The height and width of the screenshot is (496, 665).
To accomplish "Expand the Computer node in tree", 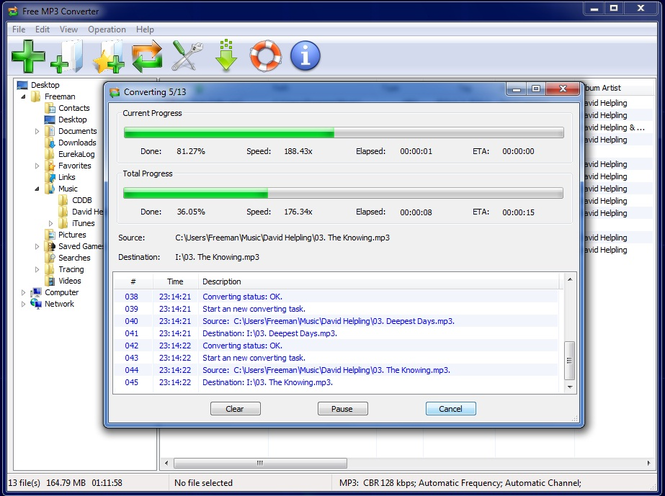I will click(x=24, y=293).
